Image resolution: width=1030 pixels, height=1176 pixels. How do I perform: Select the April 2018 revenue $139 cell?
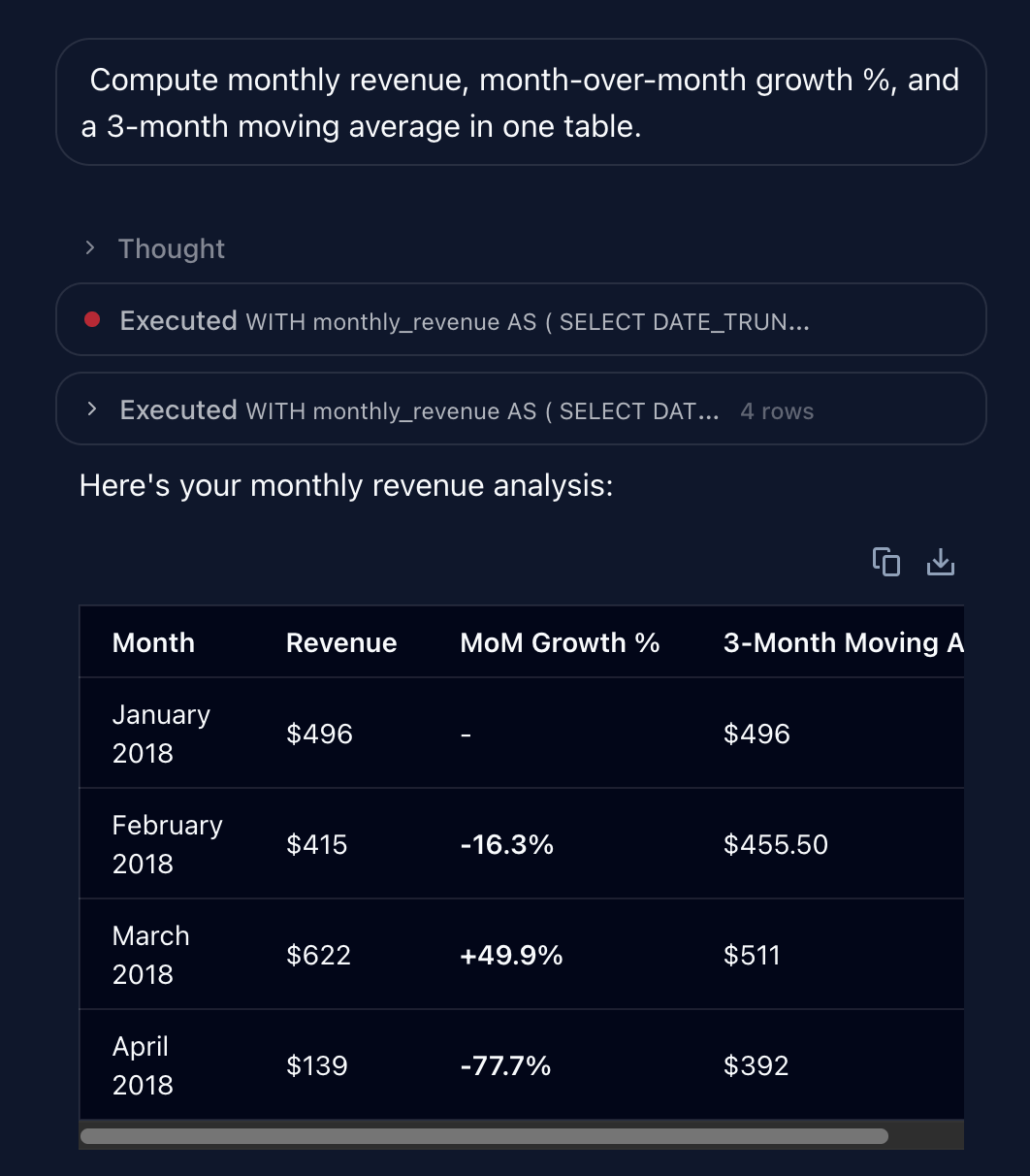[317, 1066]
